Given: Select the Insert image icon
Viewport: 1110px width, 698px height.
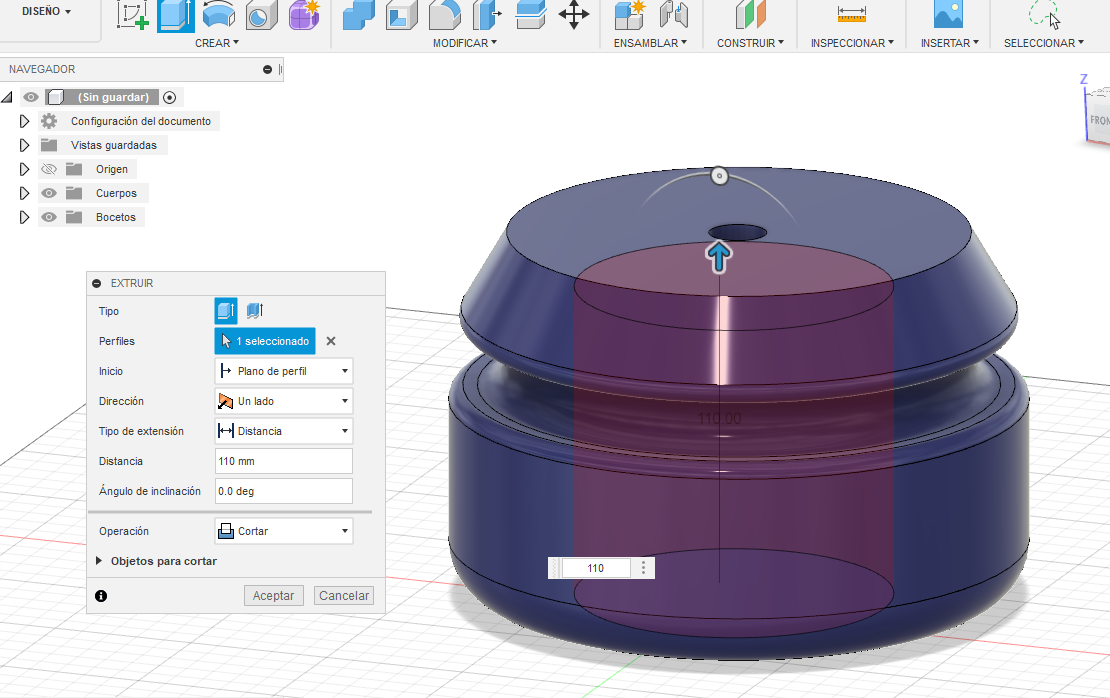Looking at the screenshot, I should pos(947,14).
